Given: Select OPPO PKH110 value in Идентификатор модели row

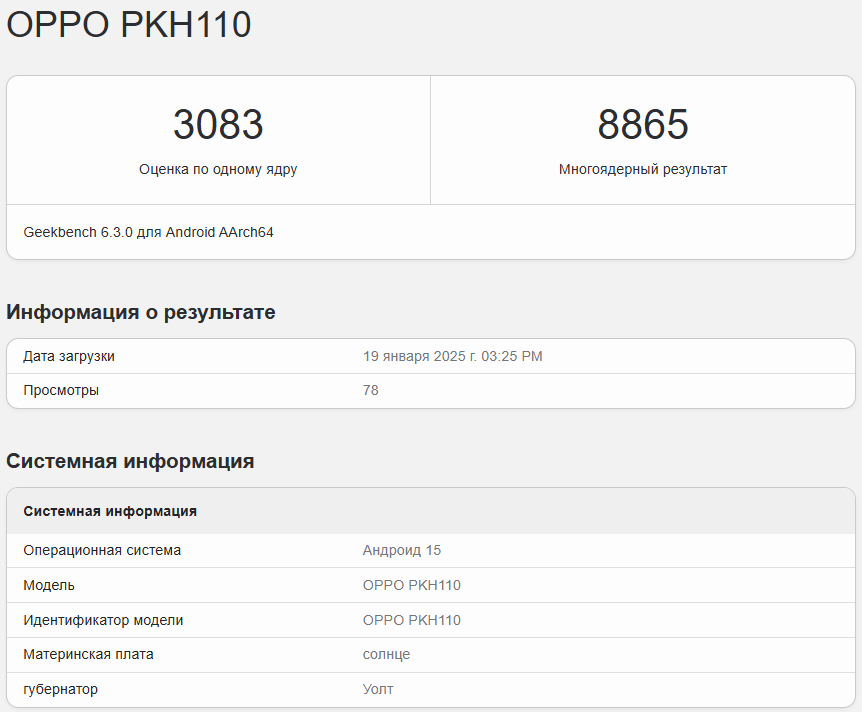Looking at the screenshot, I should point(412,620).
